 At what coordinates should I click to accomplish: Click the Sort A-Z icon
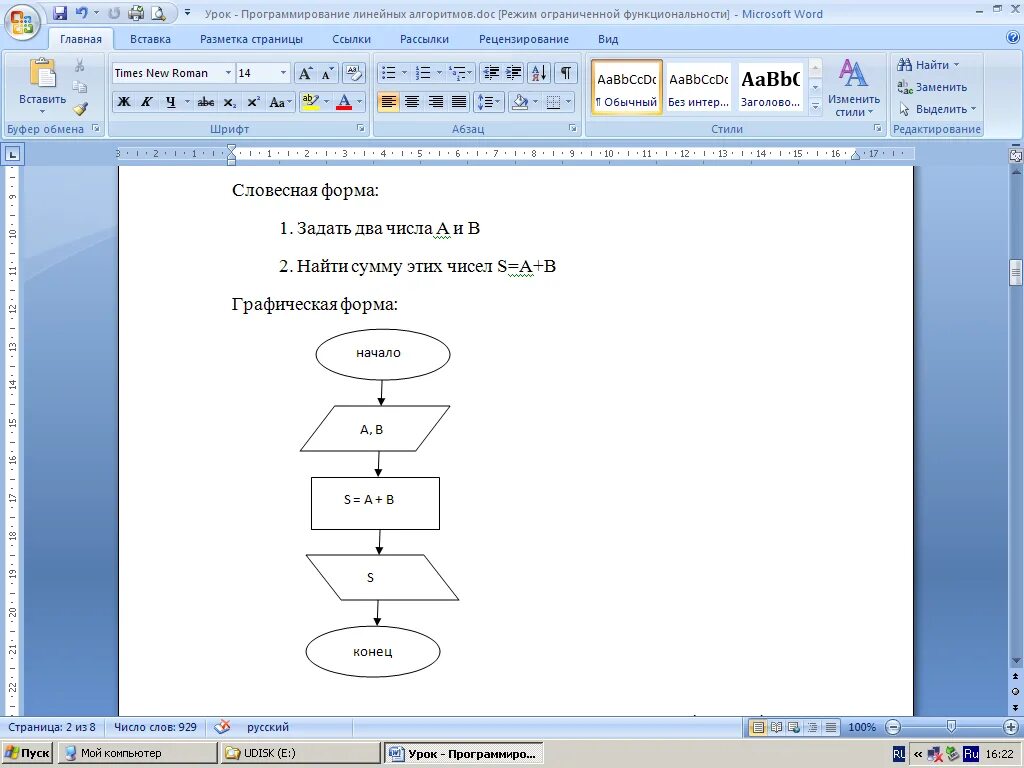[539, 73]
